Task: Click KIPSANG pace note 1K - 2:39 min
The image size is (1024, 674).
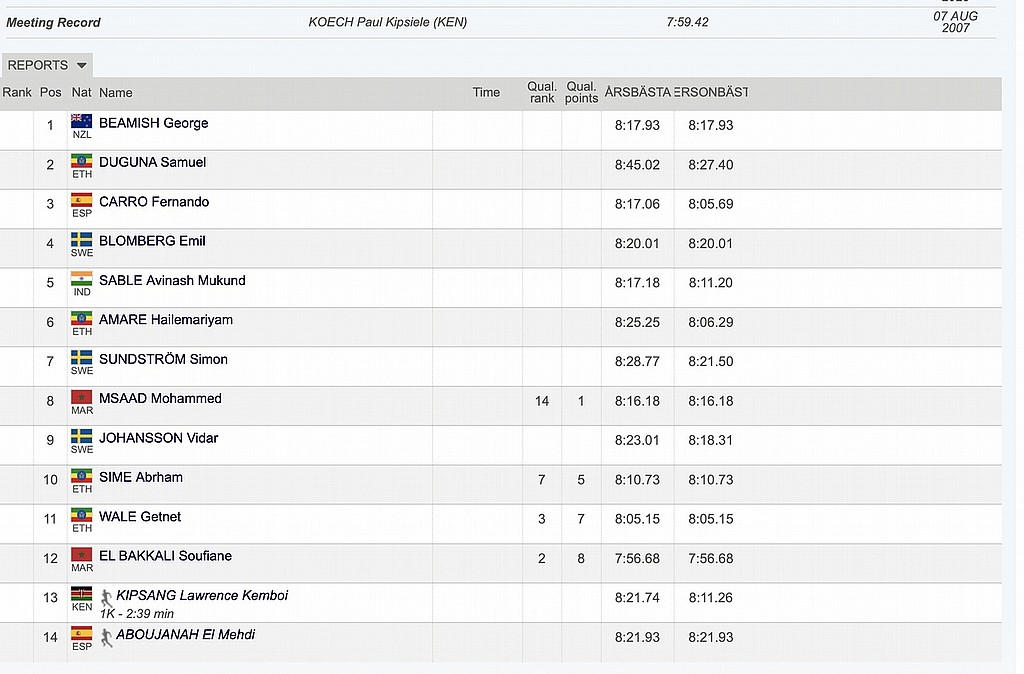Action: click(x=136, y=614)
